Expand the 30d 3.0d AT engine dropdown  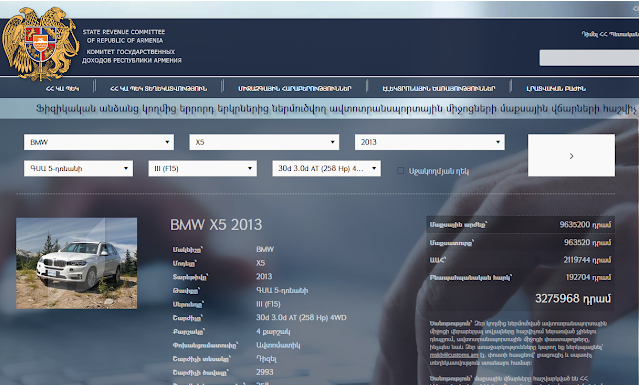(x=326, y=168)
